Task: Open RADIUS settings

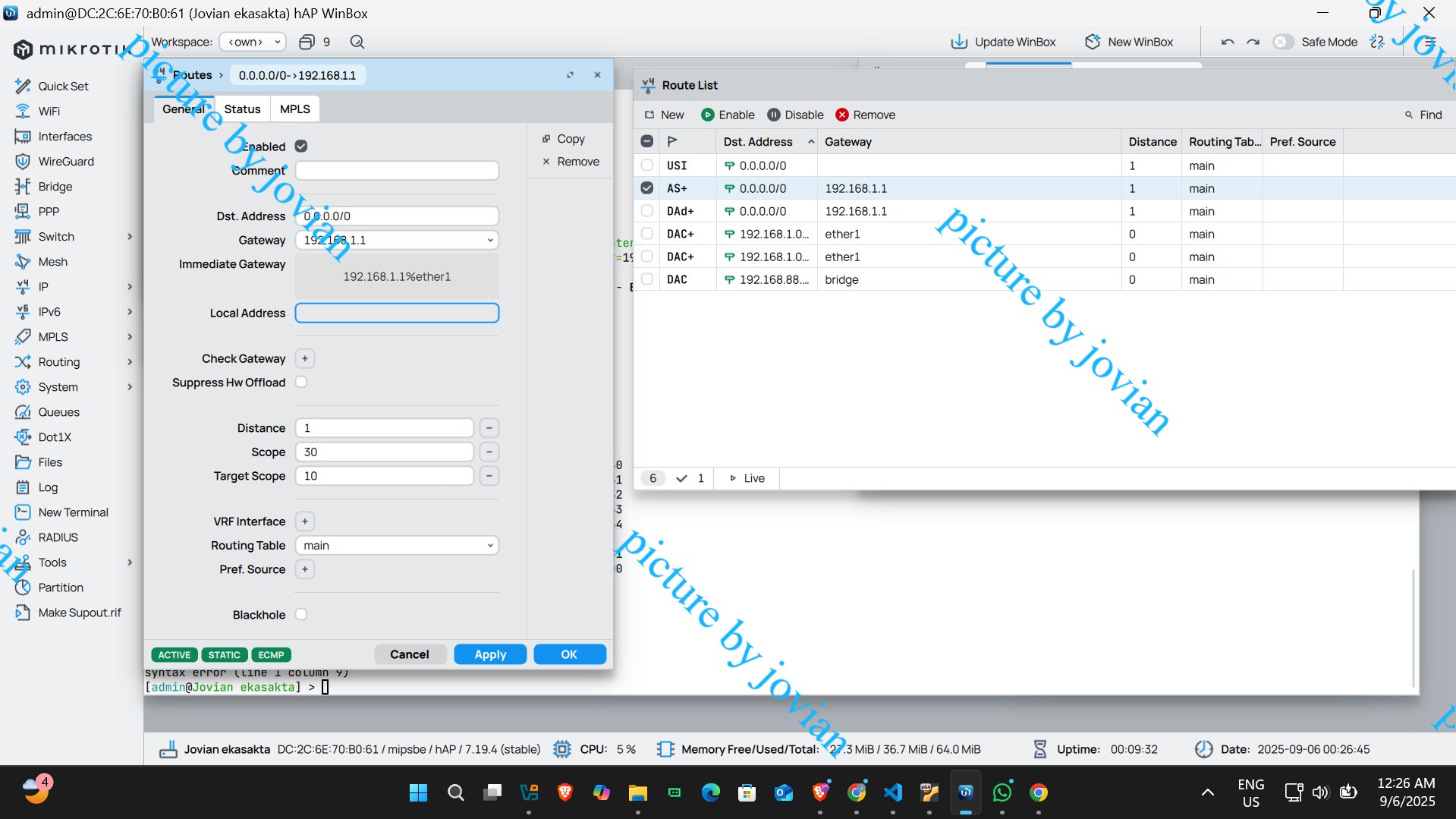Action: pyautogui.click(x=58, y=537)
